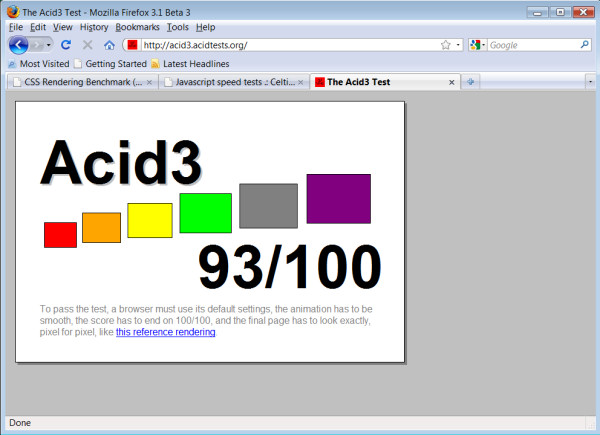Open the address bar history dropdown
Image resolution: width=600 pixels, height=435 pixels.
click(458, 45)
